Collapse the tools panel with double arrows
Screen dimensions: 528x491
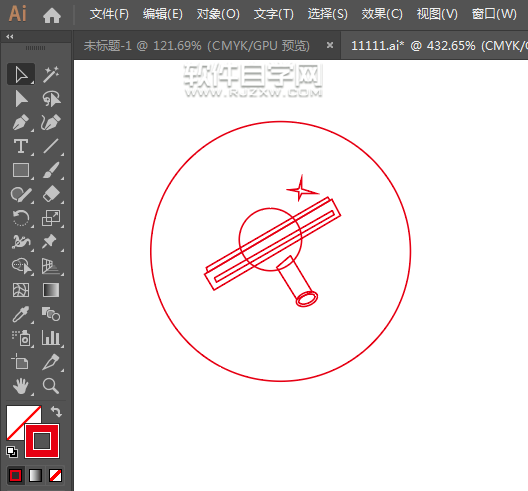point(10,37)
